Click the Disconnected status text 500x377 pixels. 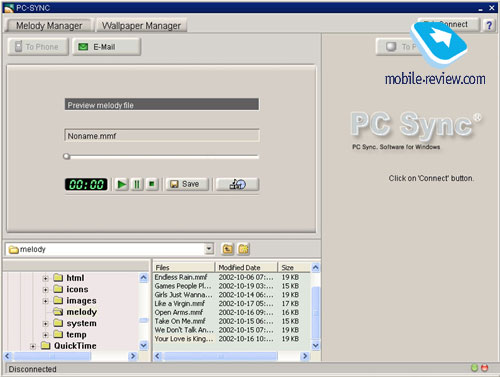tap(32, 369)
